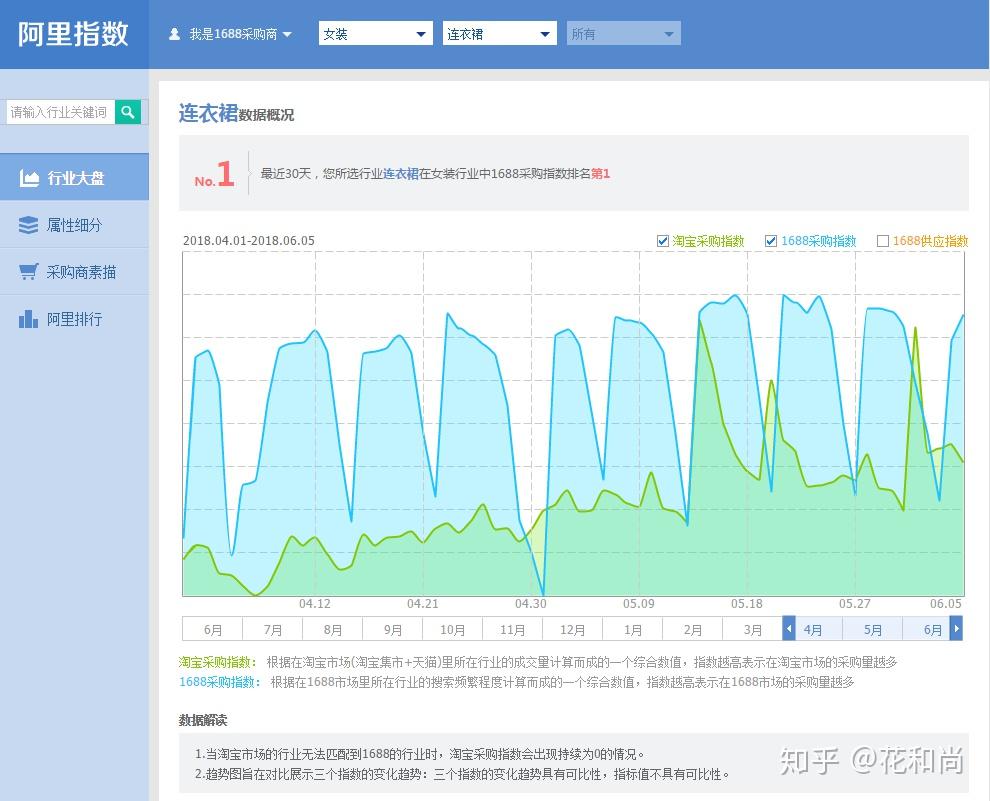
Task: Click the 采购商素描 shopping cart icon
Action: pyautogui.click(x=28, y=272)
